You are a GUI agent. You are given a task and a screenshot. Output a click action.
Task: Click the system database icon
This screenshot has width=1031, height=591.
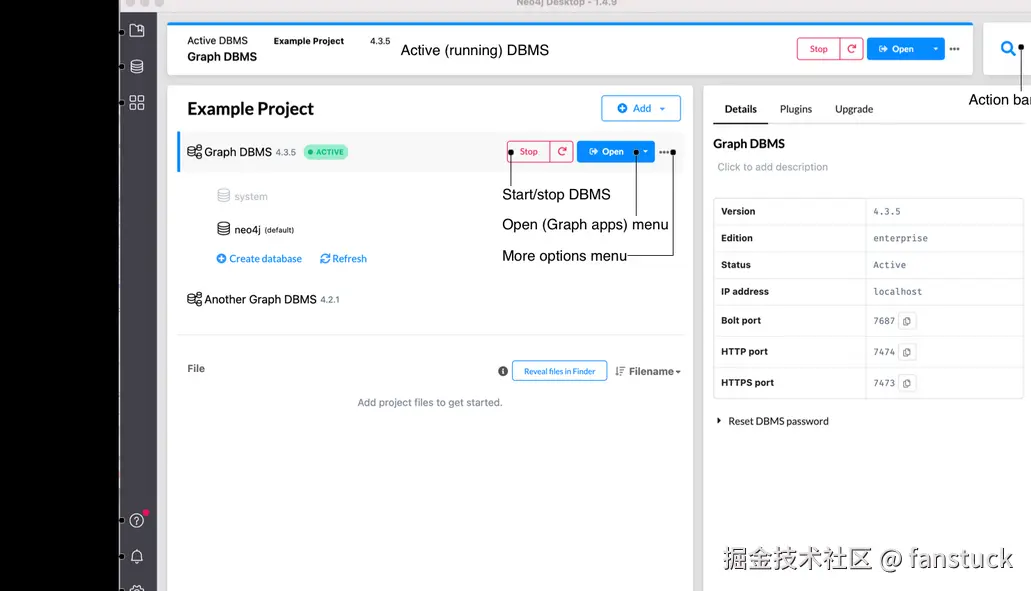coord(224,196)
